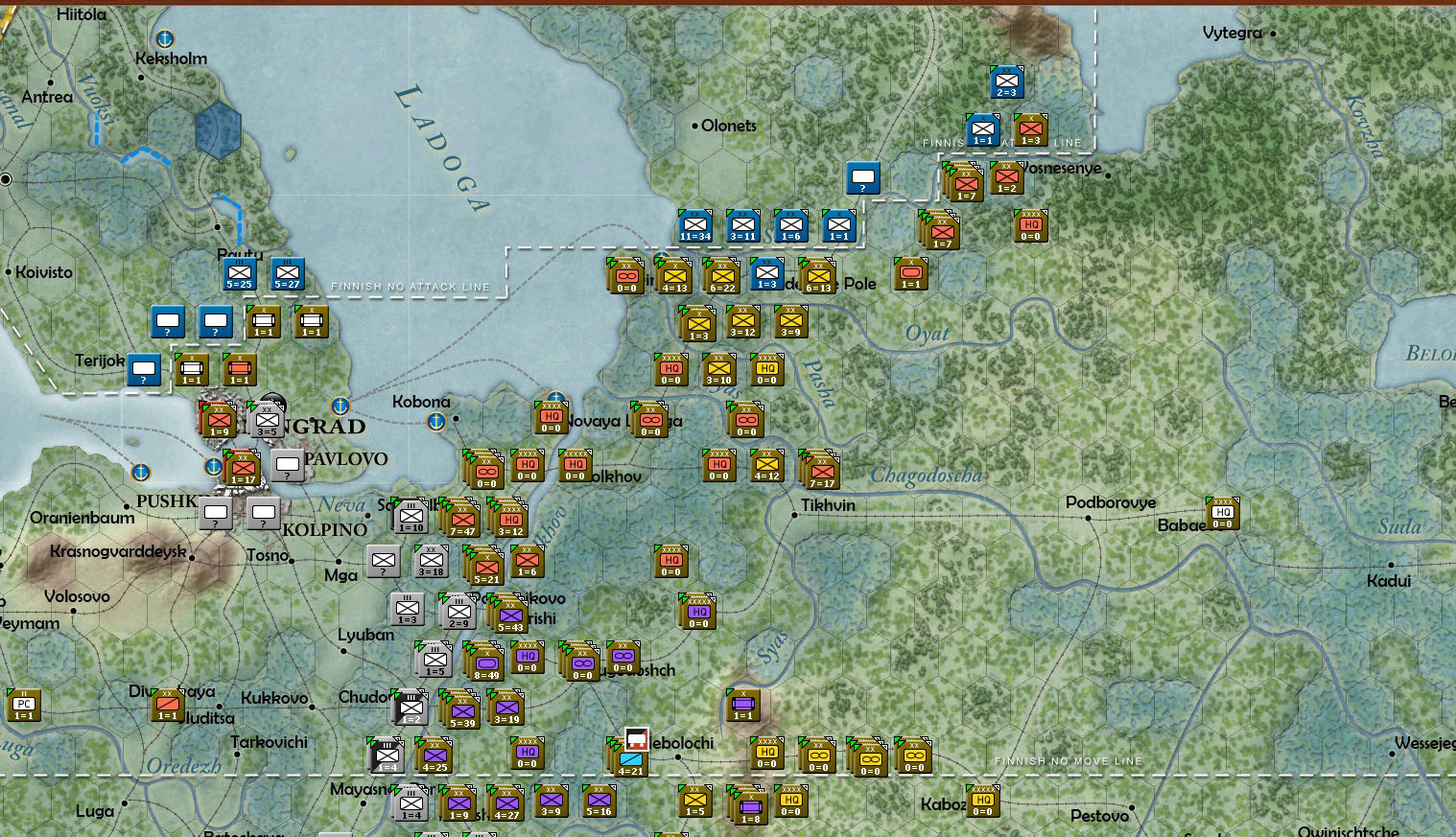Pick the gray German 2=9 unit

click(458, 612)
